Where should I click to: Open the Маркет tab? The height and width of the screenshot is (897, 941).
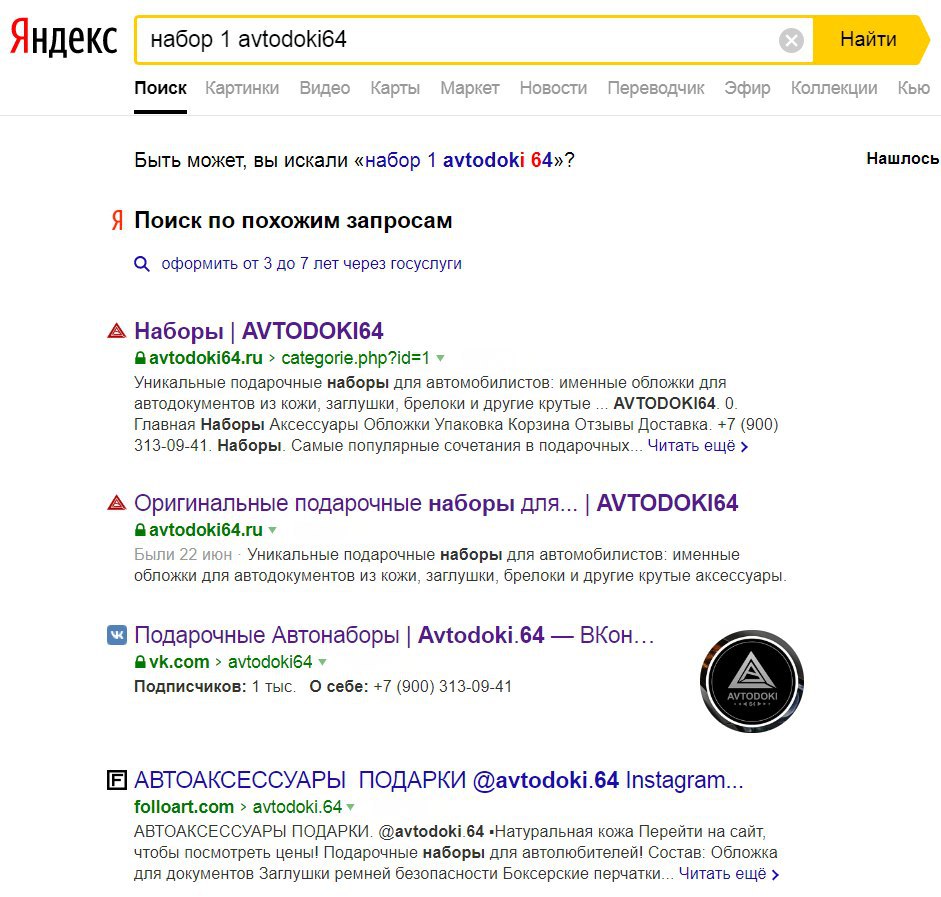point(469,88)
